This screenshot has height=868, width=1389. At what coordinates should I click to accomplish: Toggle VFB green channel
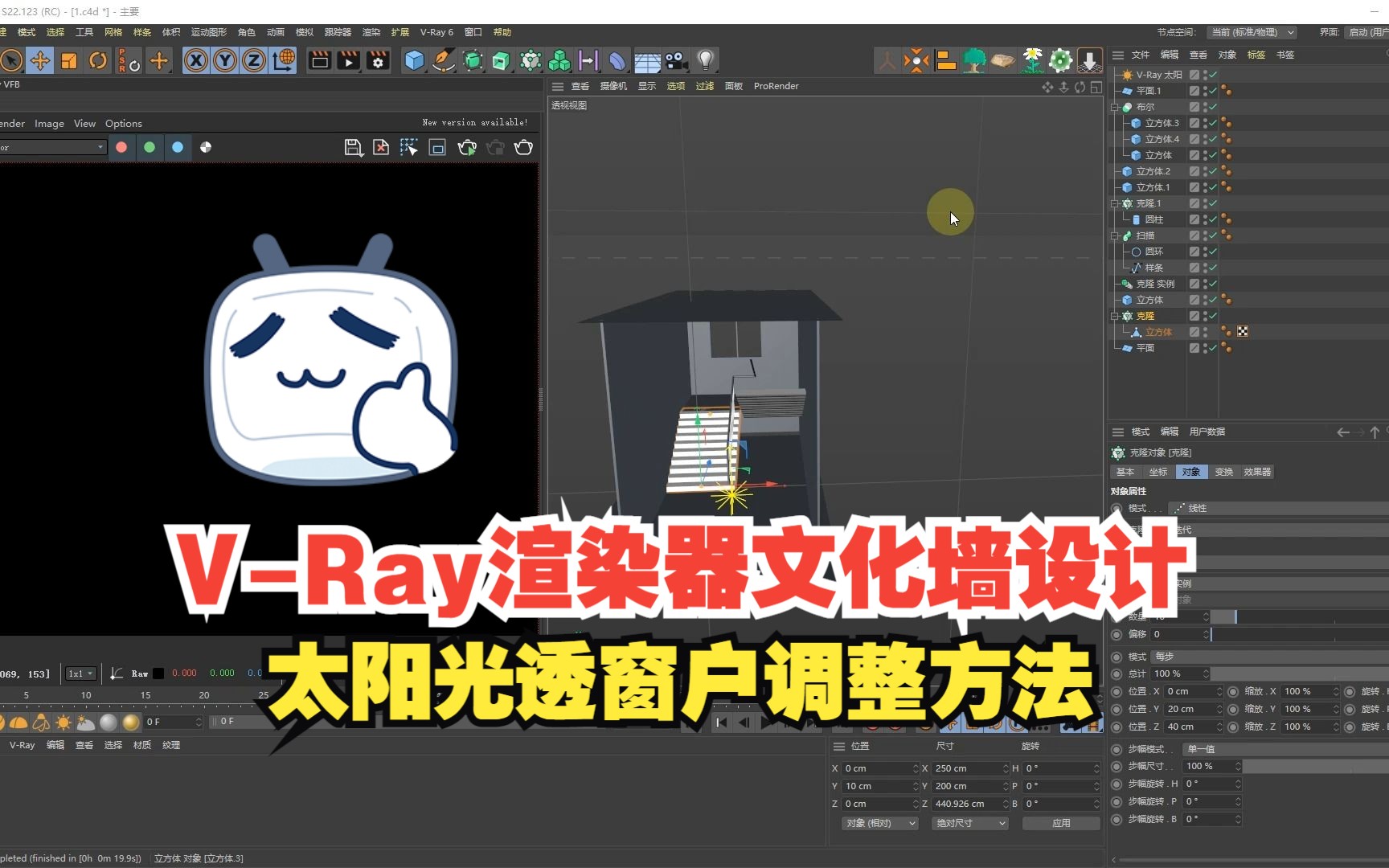(x=150, y=147)
